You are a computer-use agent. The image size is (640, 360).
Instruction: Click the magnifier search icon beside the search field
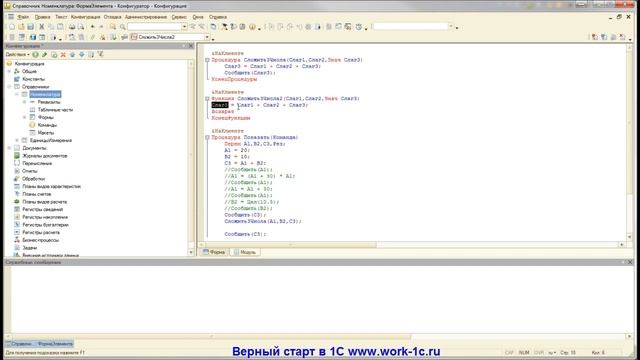122,27
